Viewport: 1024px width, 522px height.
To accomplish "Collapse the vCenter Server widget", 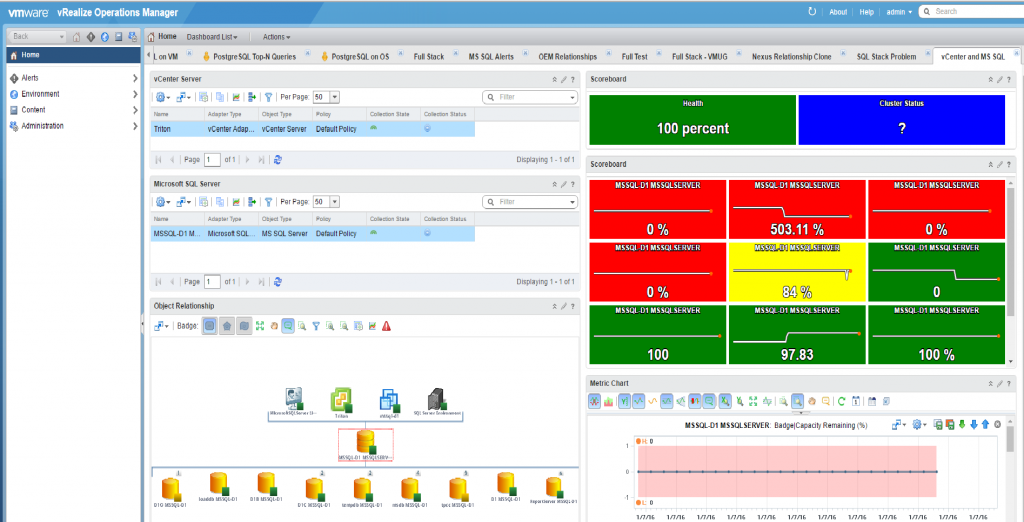I will pyautogui.click(x=554, y=79).
